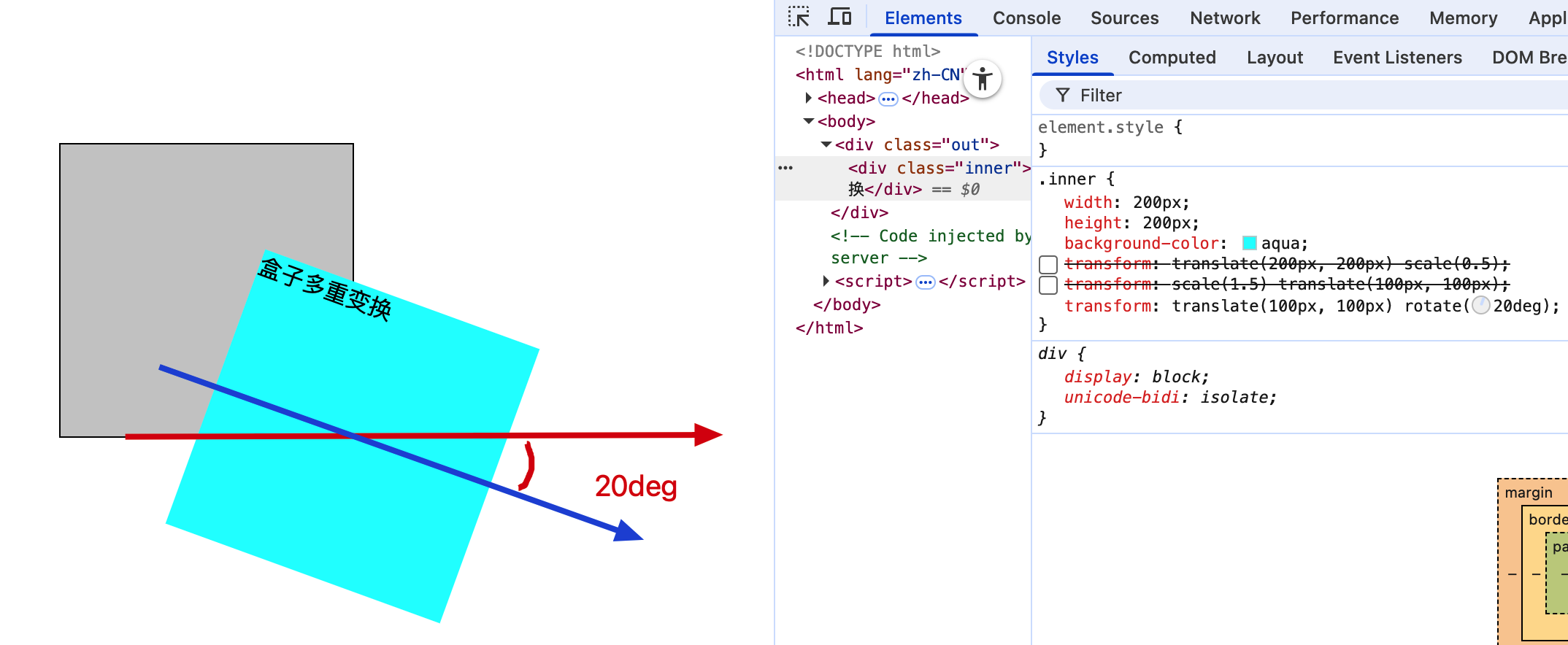Click the .inner selector text

tap(1067, 179)
